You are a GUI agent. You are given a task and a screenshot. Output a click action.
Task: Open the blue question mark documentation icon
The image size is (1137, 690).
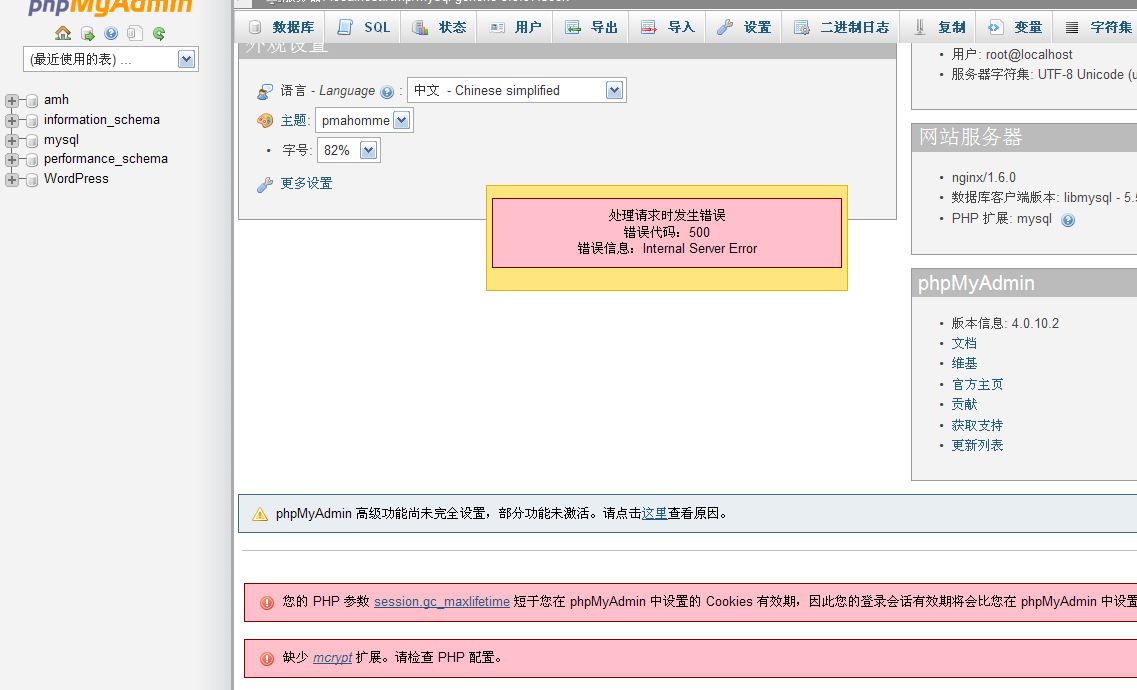(x=111, y=33)
